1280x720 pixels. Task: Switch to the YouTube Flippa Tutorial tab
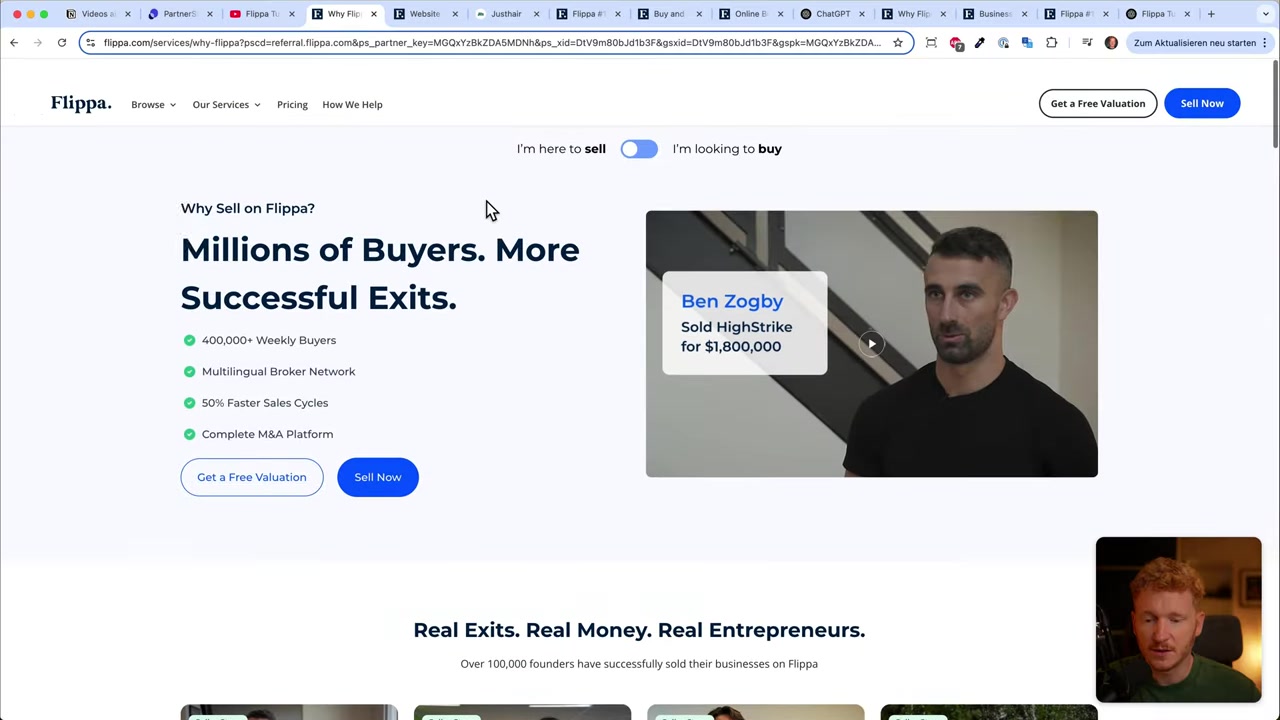[x=261, y=14]
